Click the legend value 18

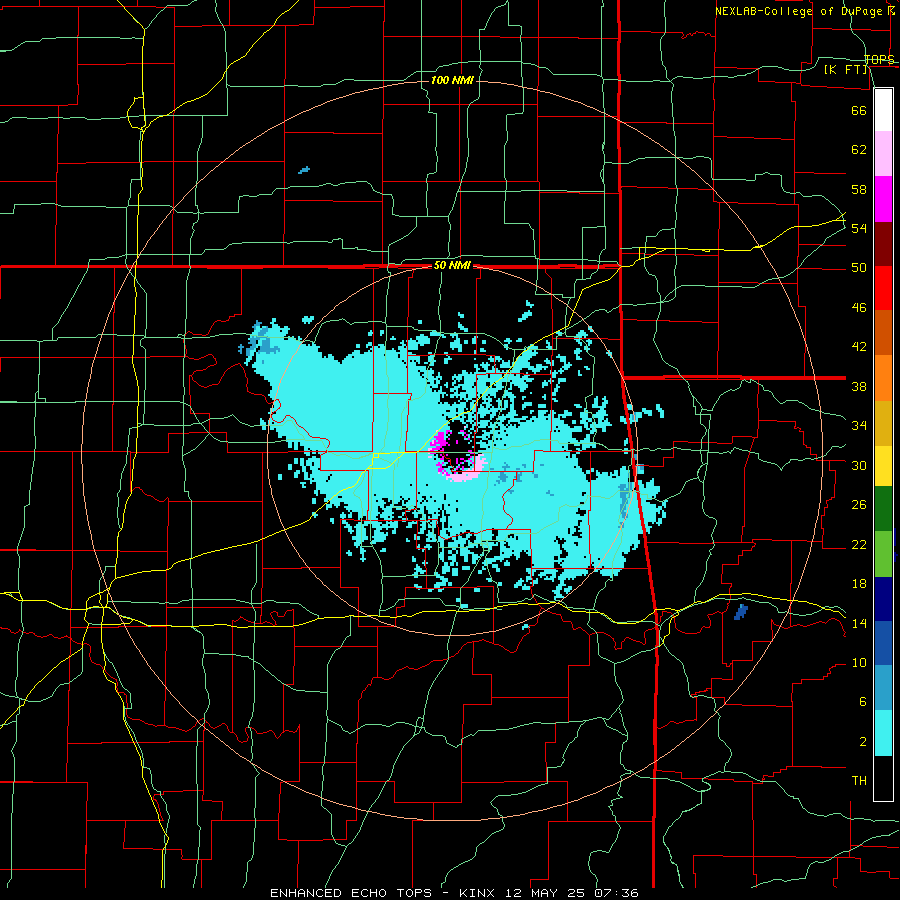[x=859, y=584]
